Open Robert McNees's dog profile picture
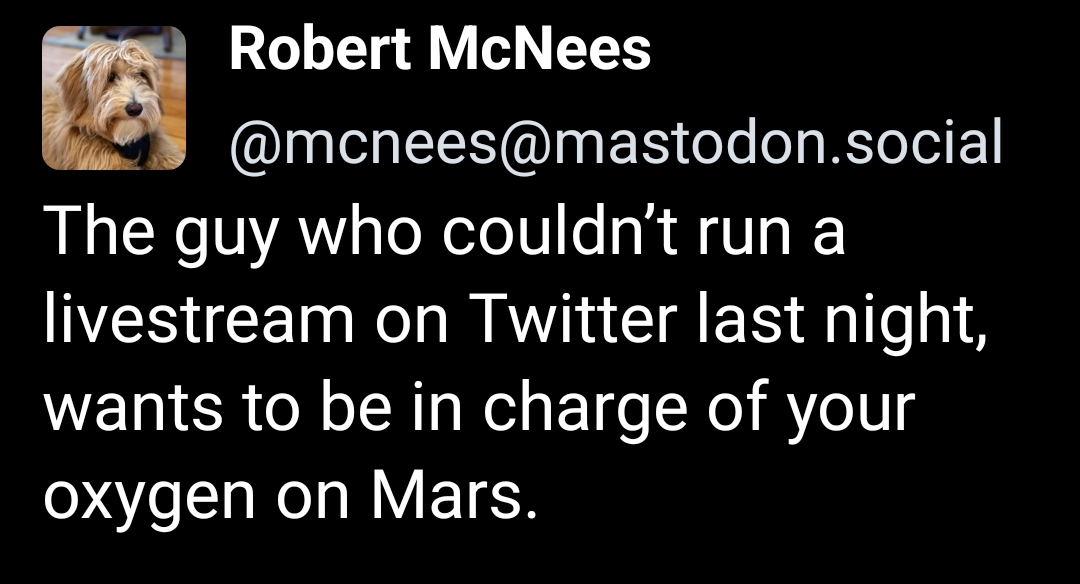This screenshot has height=584, width=1080. click(114, 97)
